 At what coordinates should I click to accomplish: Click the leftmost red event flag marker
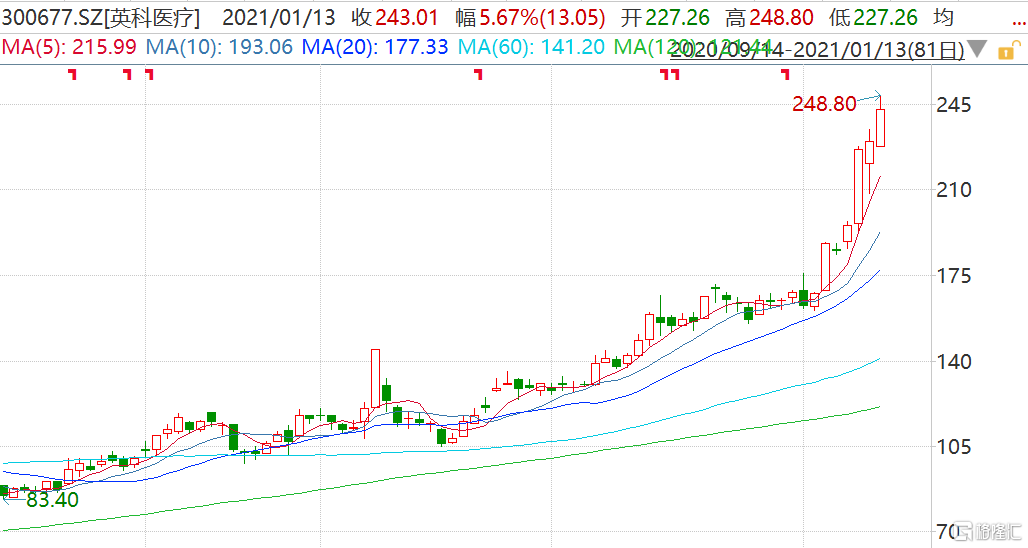(71, 75)
